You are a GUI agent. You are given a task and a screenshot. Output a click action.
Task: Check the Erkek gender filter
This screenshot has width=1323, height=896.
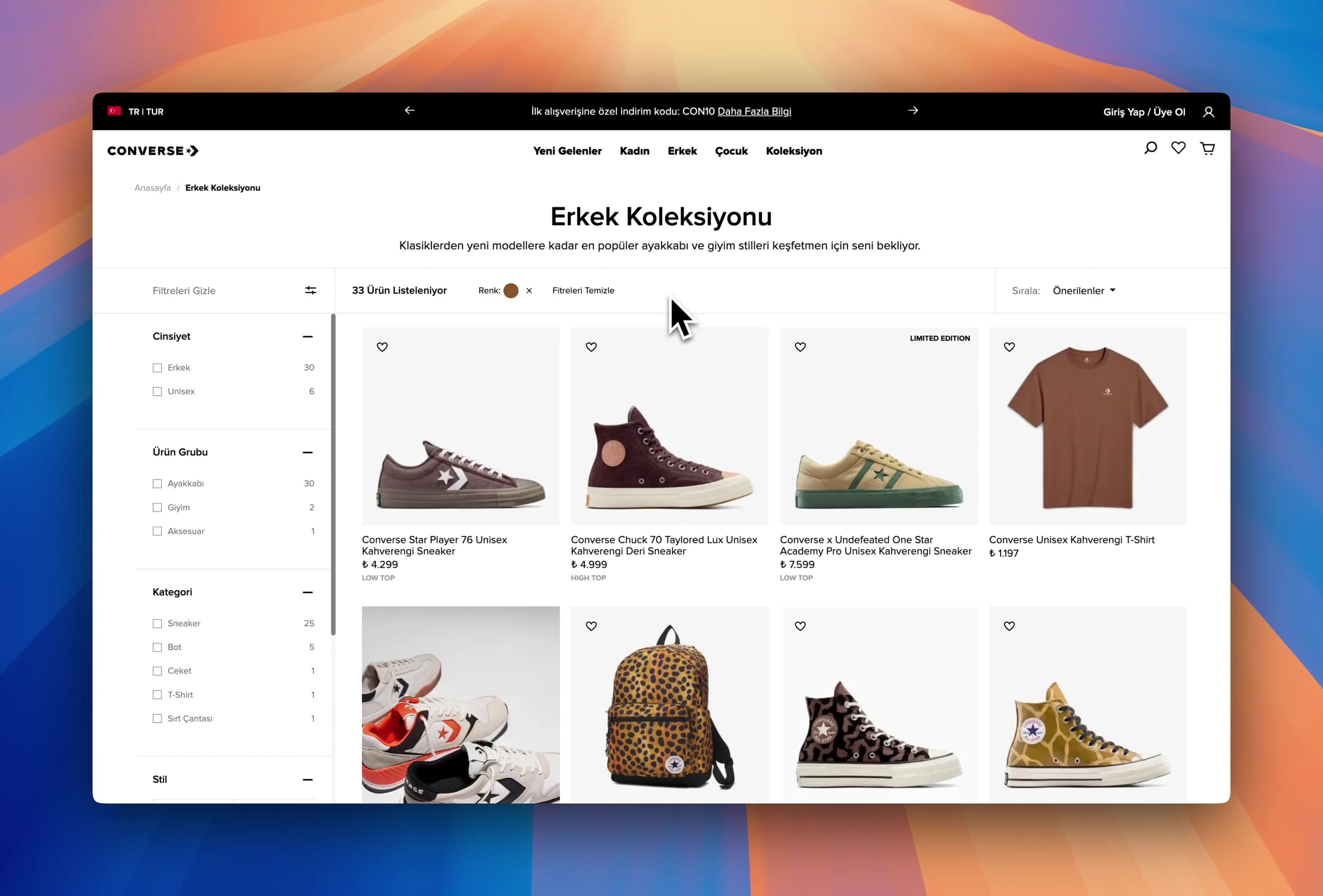pyautogui.click(x=157, y=368)
